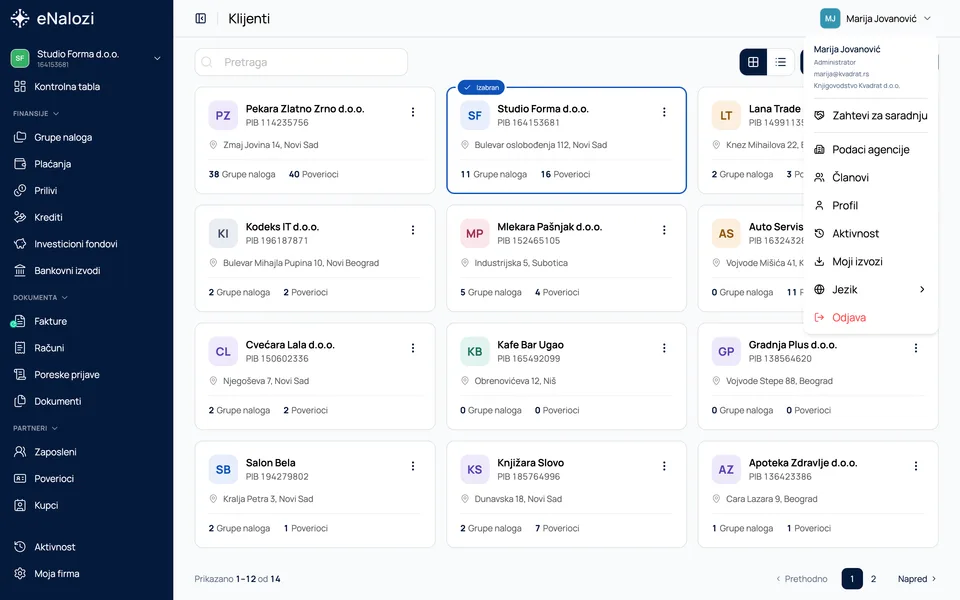
Task: Click the KS avatar of Knjižara Slovo
Action: 474,470
